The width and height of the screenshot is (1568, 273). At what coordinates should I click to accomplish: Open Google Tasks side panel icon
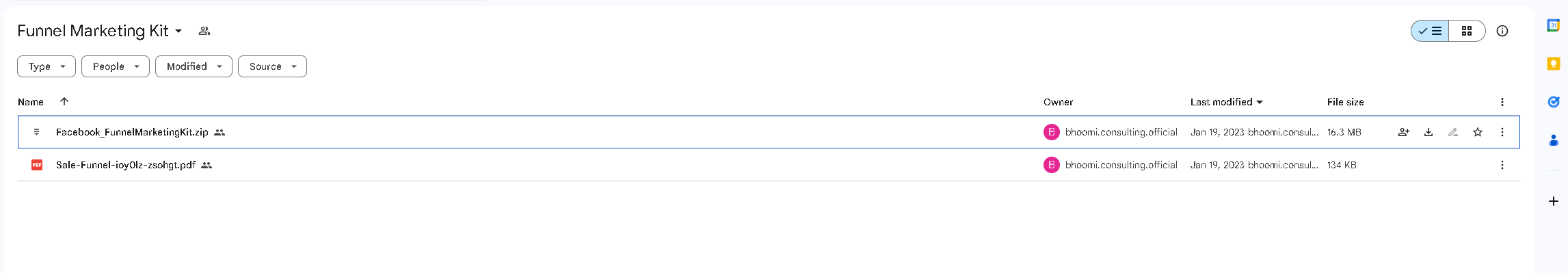coord(1553,102)
